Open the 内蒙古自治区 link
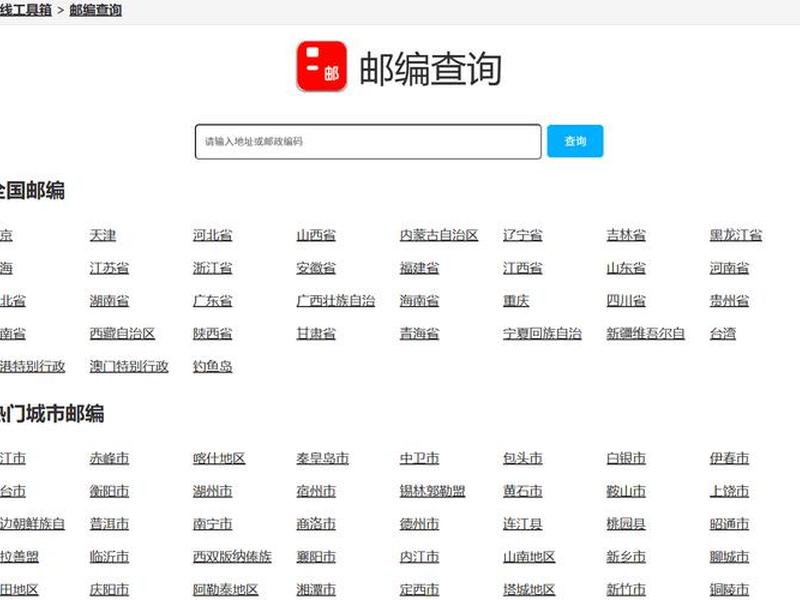The image size is (800, 600). tap(439, 235)
